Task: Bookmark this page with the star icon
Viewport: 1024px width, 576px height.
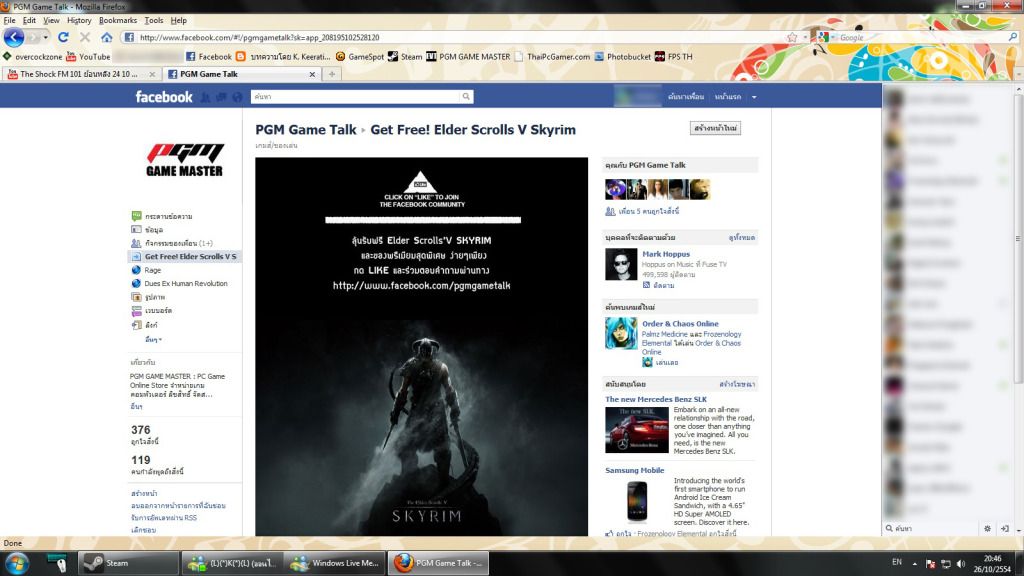Action: coord(792,37)
